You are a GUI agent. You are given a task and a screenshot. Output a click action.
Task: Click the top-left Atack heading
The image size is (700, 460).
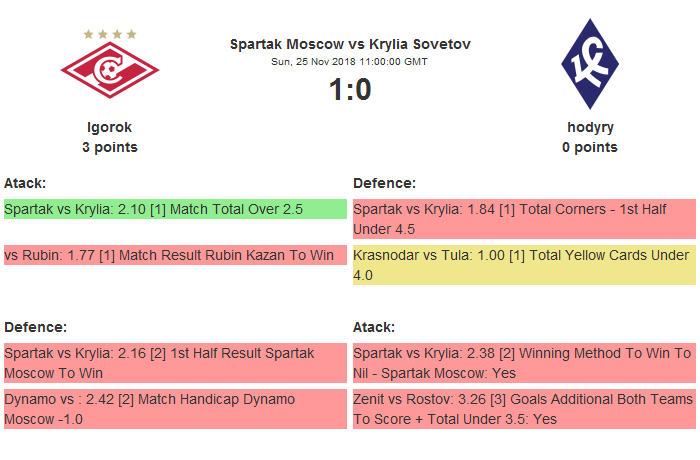pyautogui.click(x=26, y=183)
